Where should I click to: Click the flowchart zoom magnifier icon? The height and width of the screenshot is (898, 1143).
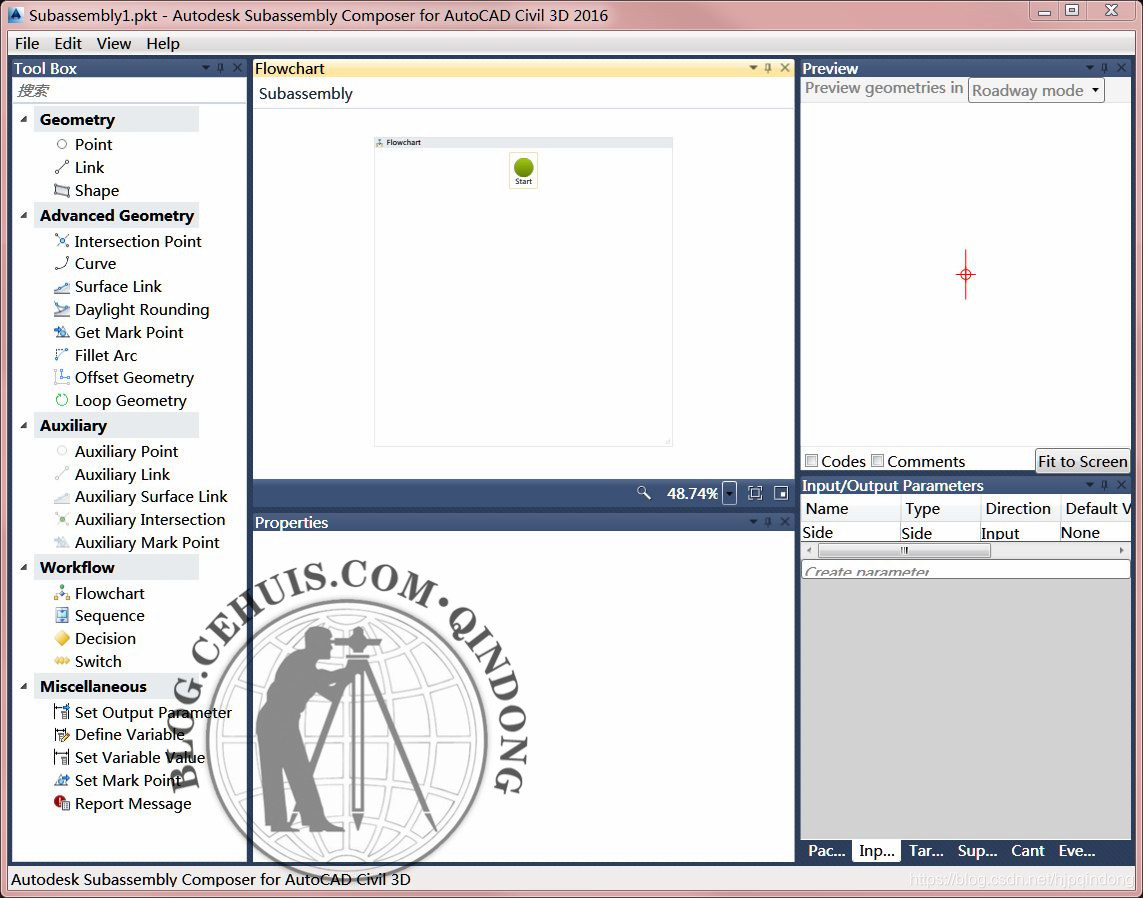coord(643,493)
